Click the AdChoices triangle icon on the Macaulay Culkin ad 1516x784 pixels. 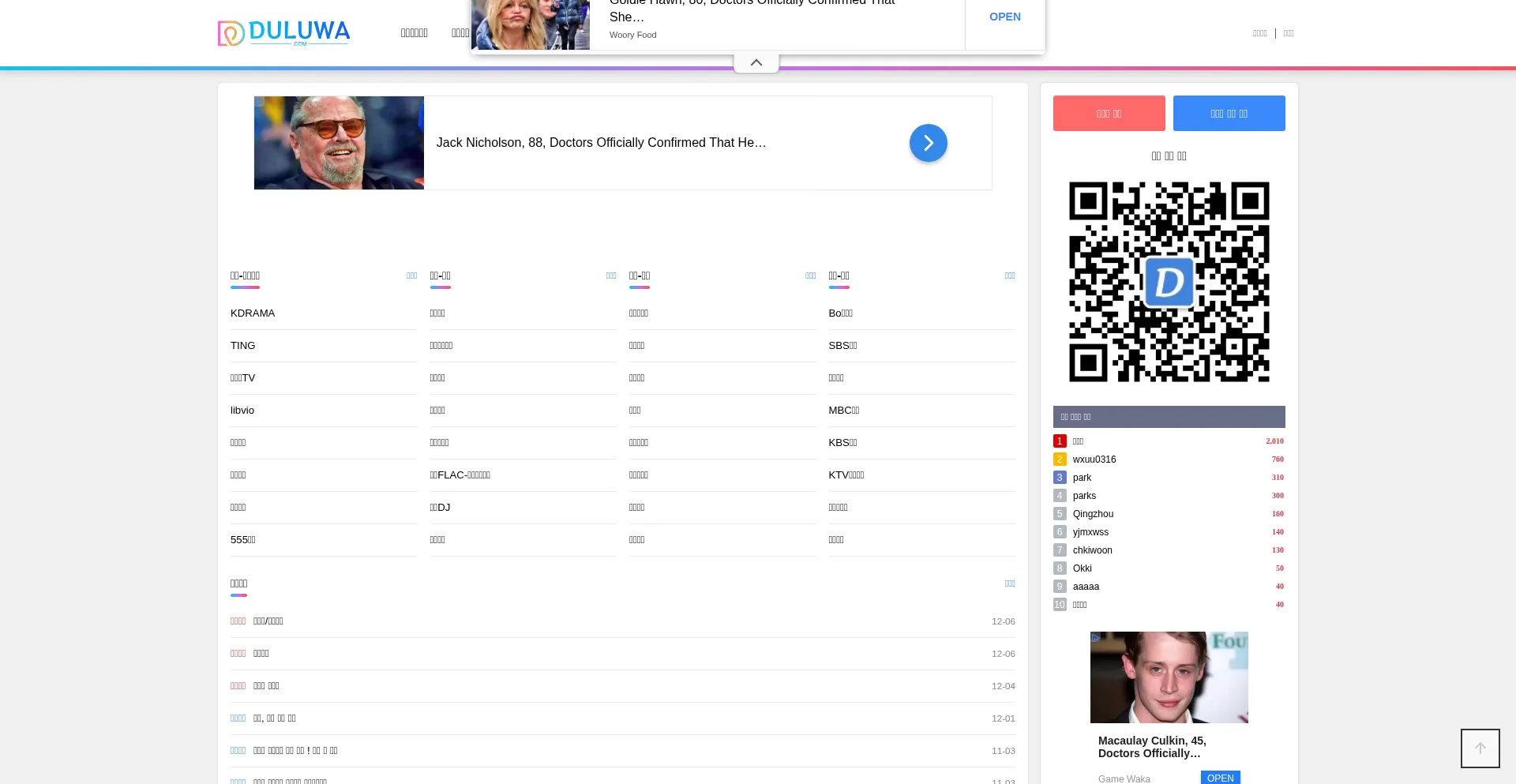[x=1096, y=638]
